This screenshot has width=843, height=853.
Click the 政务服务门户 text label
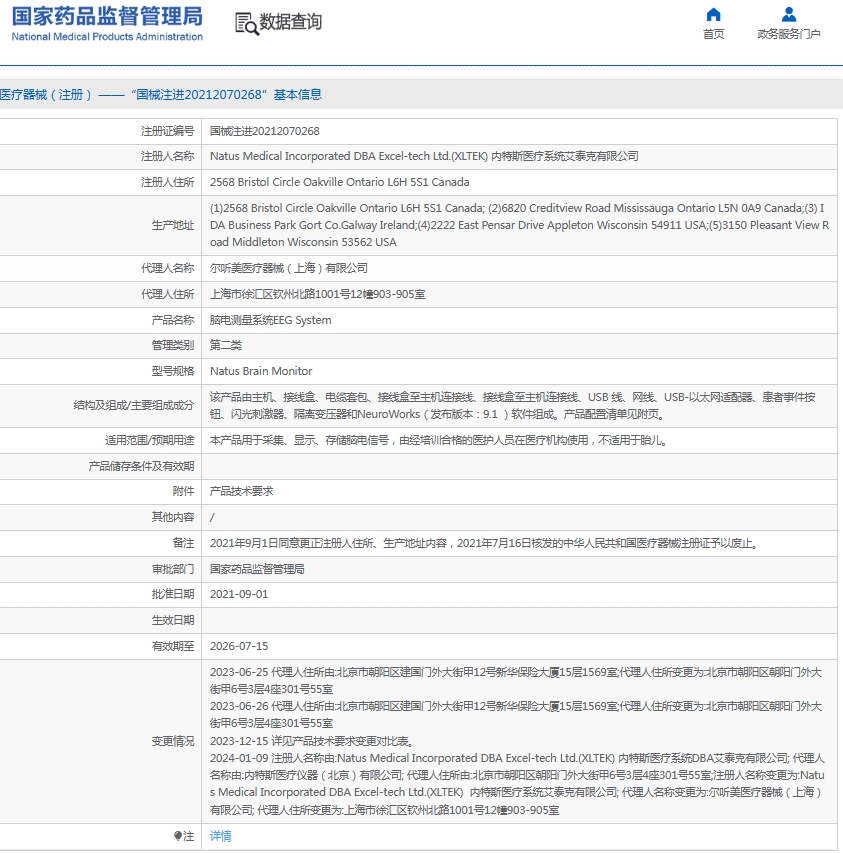click(x=789, y=34)
